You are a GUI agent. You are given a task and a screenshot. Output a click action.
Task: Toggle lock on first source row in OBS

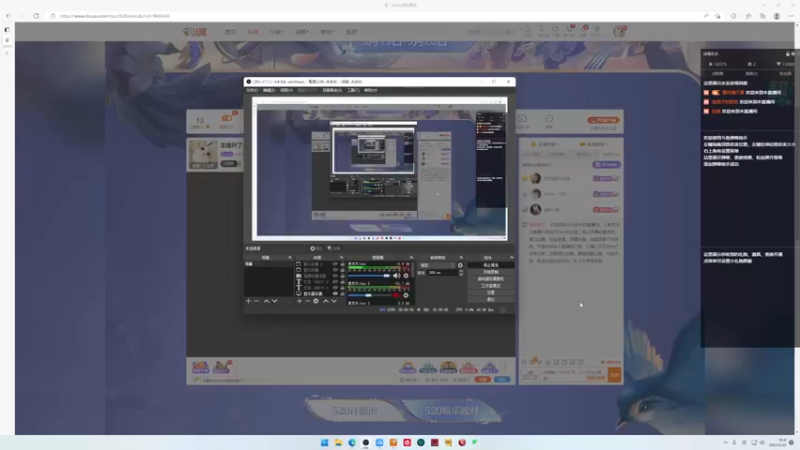[x=342, y=264]
